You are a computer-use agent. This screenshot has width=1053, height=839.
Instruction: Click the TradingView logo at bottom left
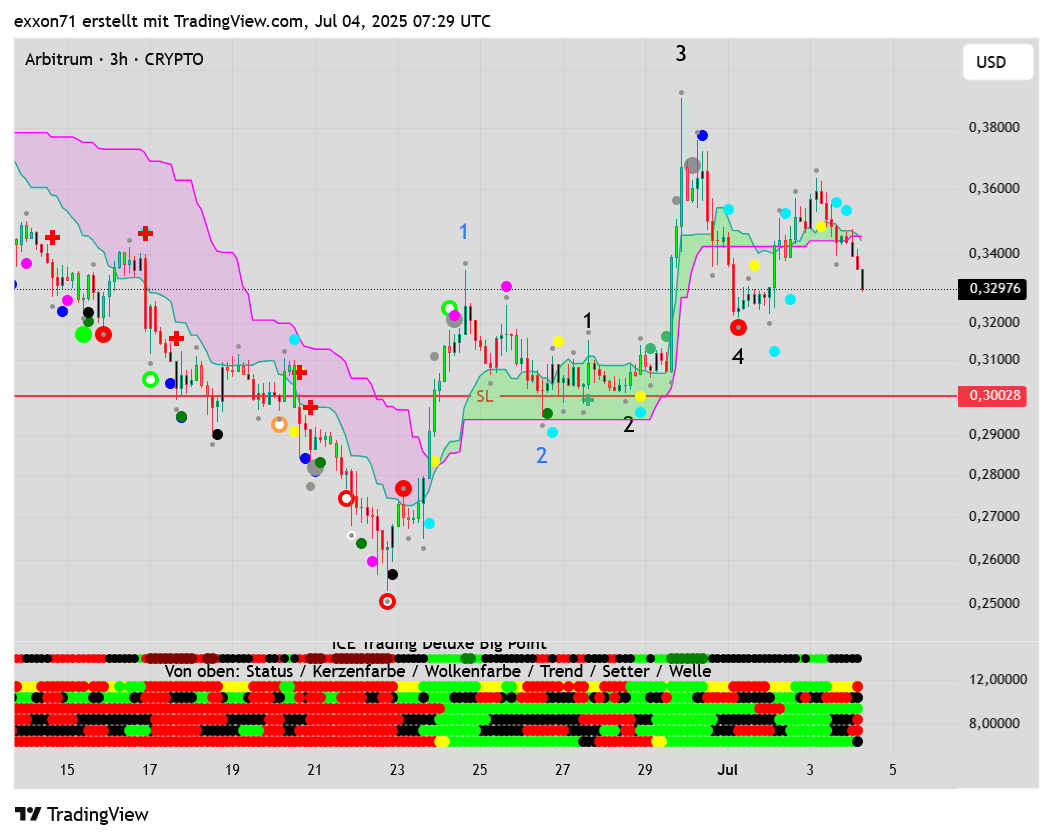(82, 814)
